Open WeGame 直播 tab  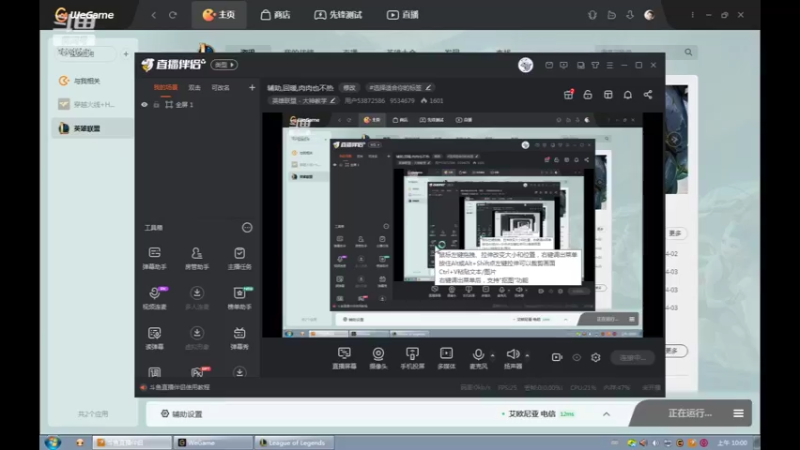(x=403, y=15)
